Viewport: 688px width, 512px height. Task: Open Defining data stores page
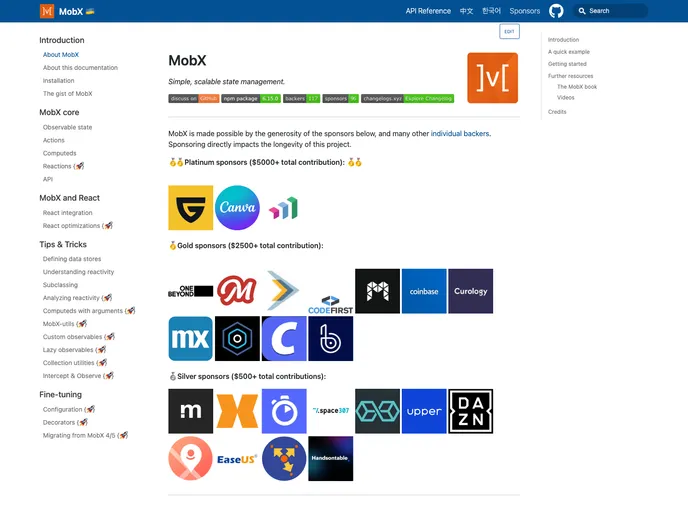[x=72, y=259]
